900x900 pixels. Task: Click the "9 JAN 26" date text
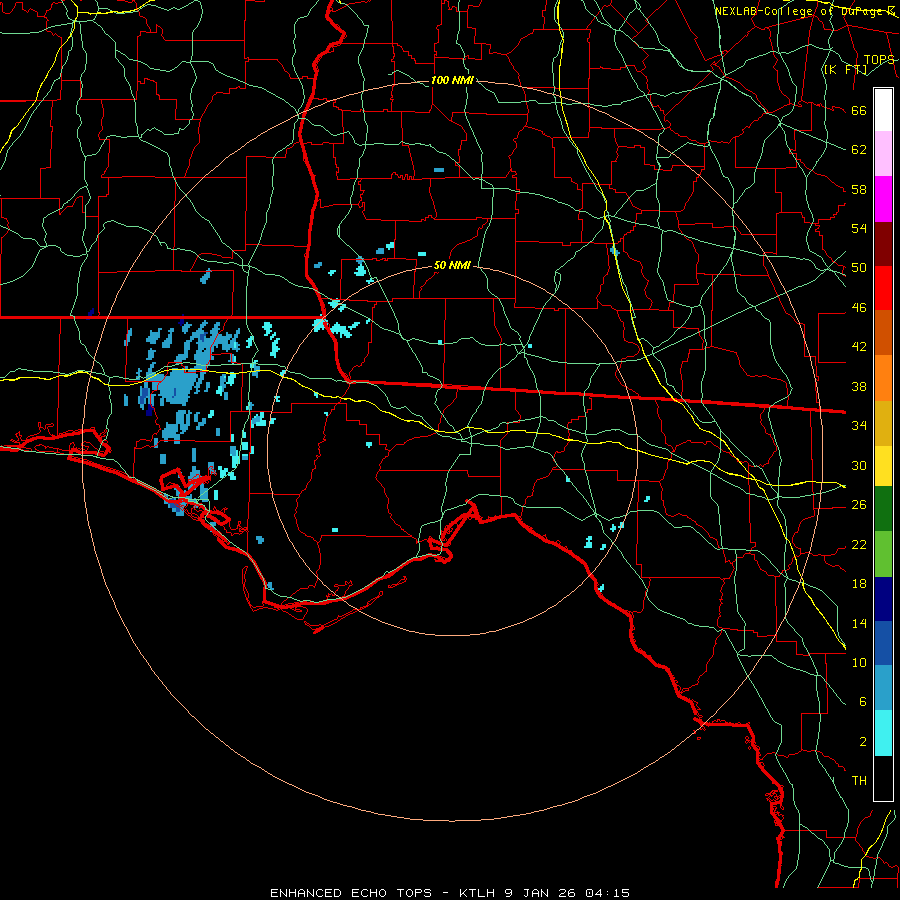click(x=541, y=893)
